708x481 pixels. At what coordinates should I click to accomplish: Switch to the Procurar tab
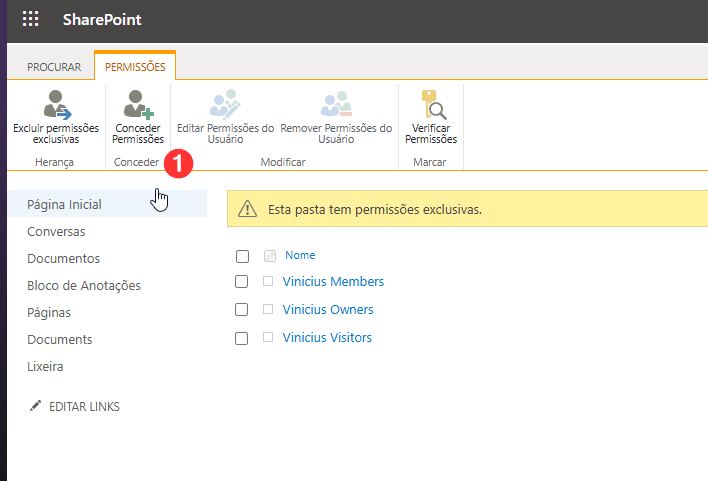[x=54, y=67]
